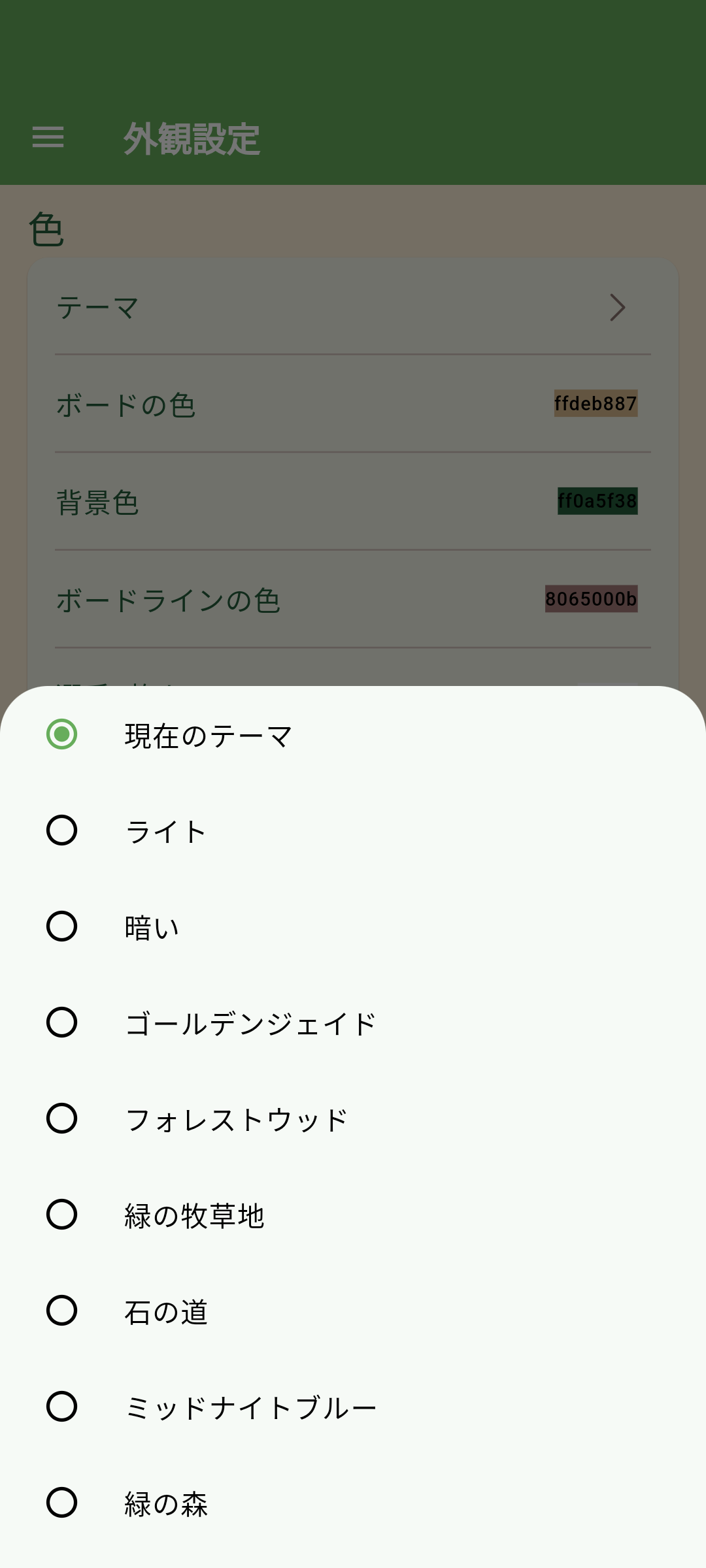This screenshot has height=1568, width=706.
Task: Pick the ミッドナイトブルー radio circle
Action: pos(62,1407)
